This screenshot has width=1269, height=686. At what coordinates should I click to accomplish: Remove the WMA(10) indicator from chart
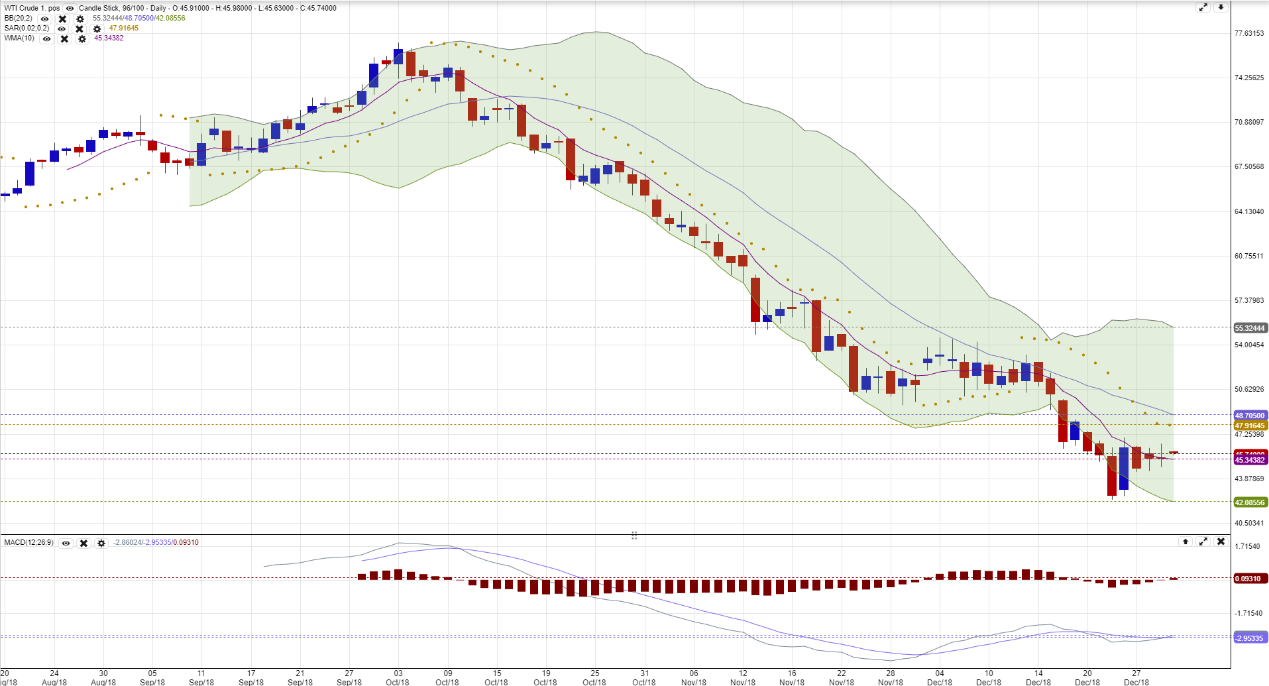click(x=64, y=38)
